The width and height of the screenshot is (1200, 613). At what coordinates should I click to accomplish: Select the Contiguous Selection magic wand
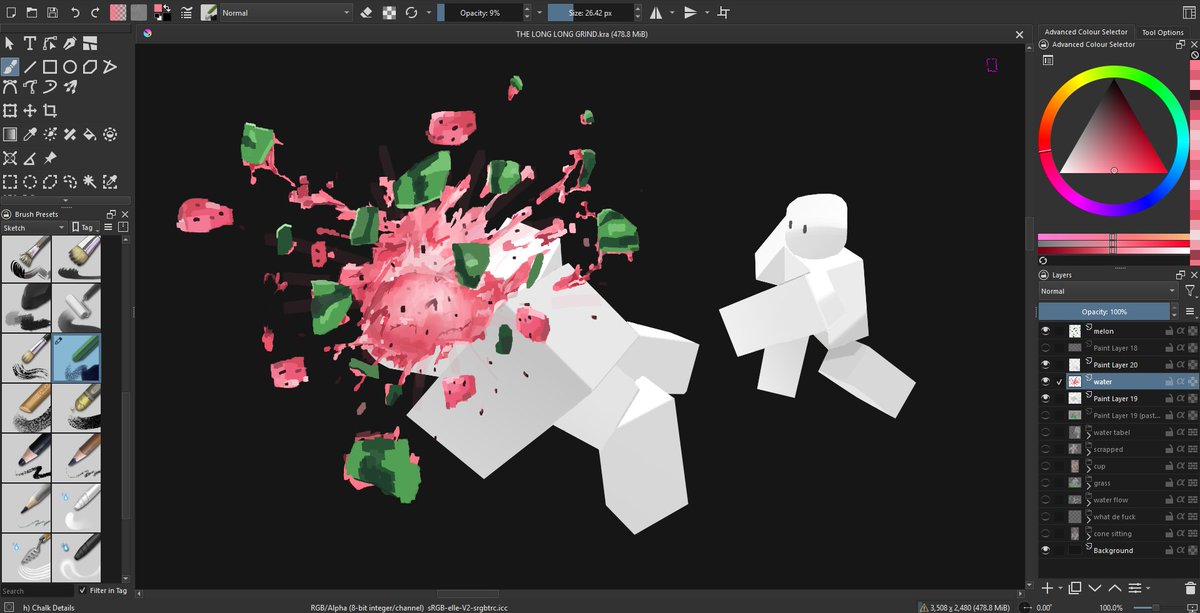tap(90, 181)
